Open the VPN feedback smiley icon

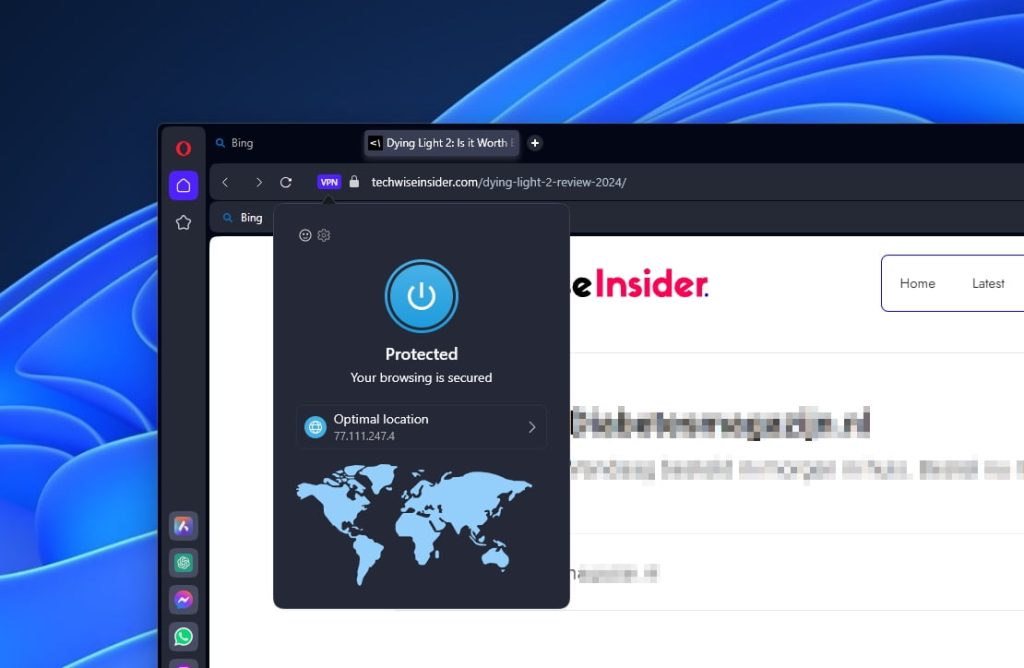[304, 235]
